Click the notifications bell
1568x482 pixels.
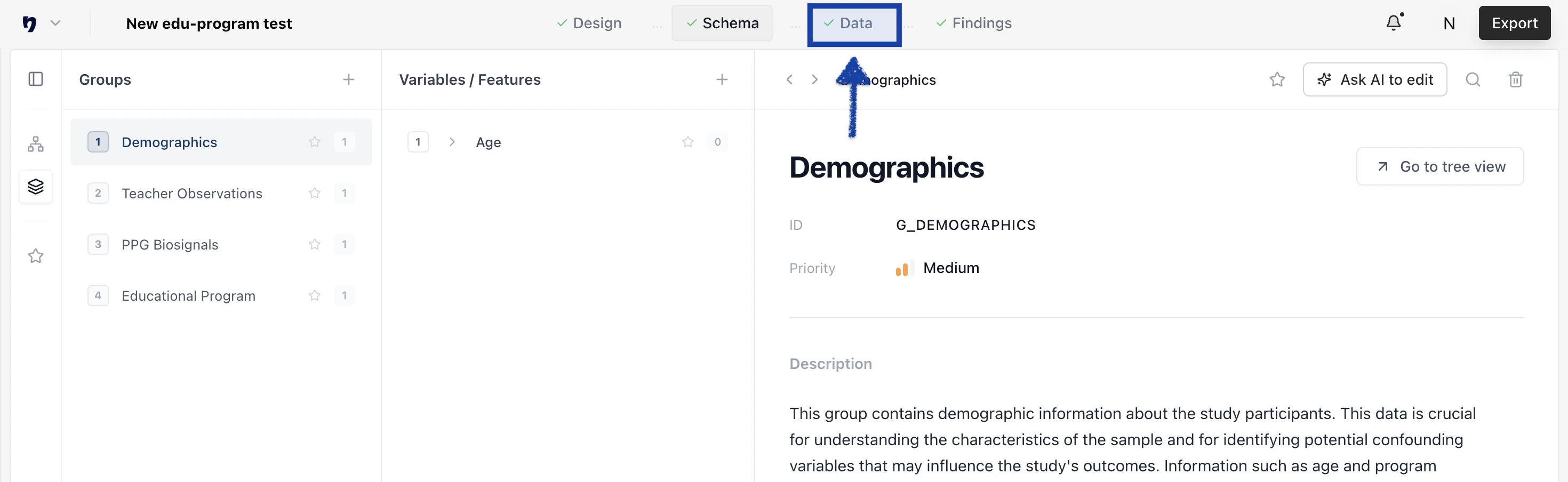(x=1393, y=23)
